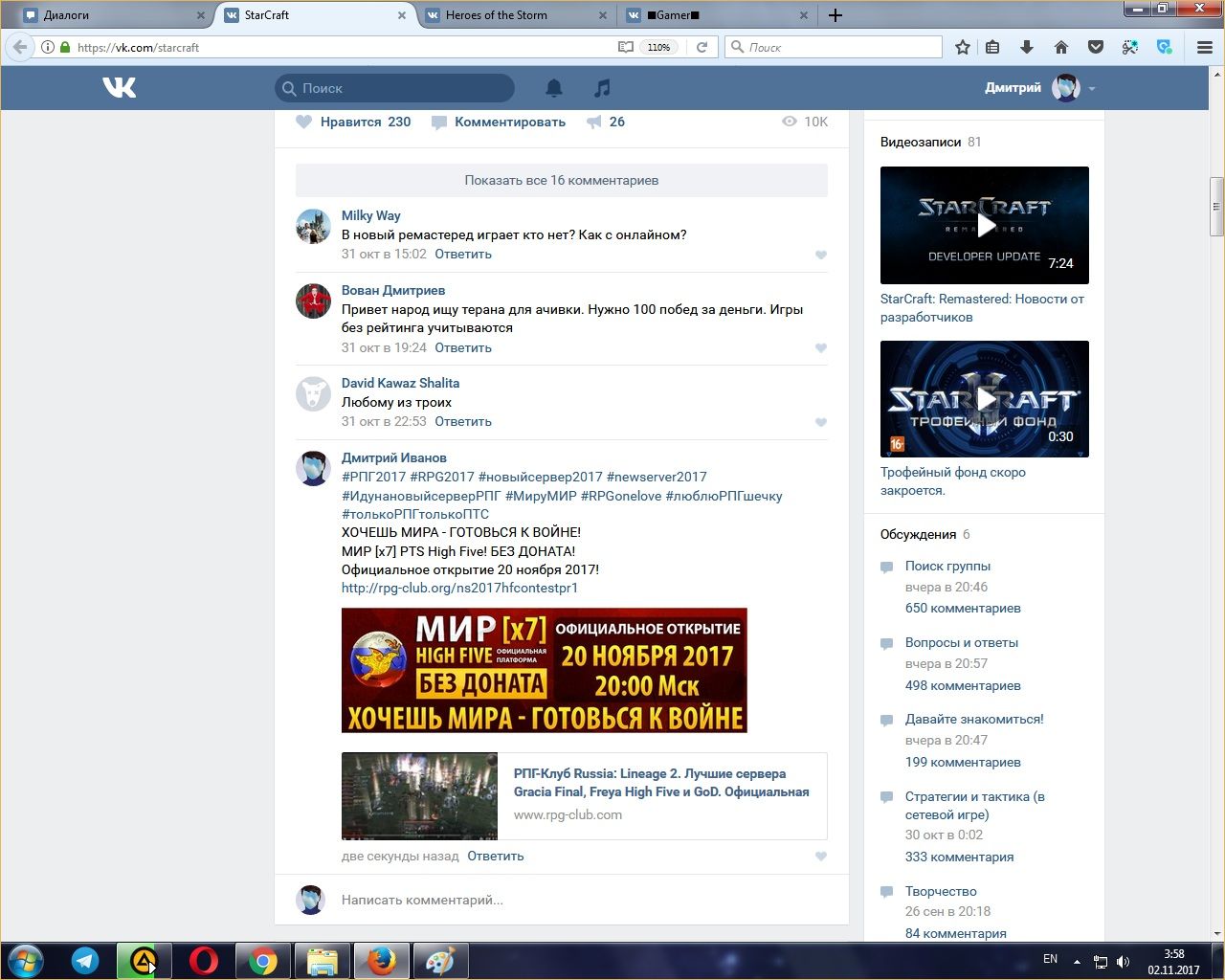The image size is (1225, 980).
Task: Like the Вован Дмитриев comment
Action: coord(820,348)
